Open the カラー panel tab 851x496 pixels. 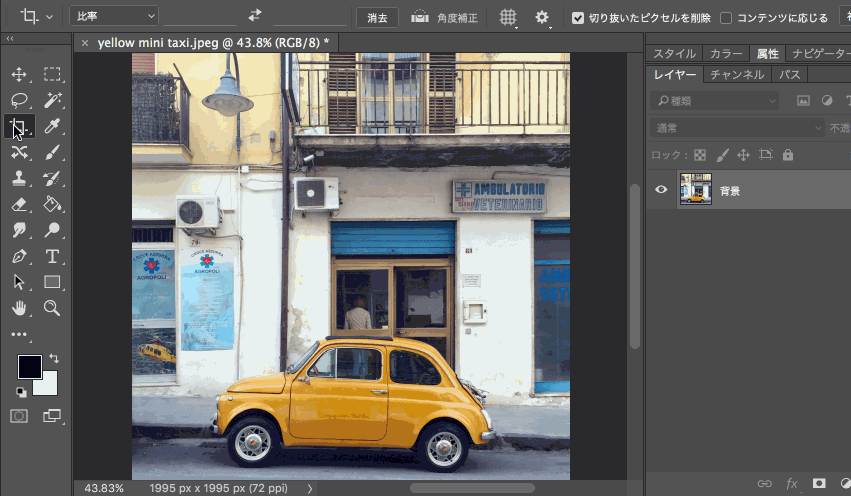point(726,54)
